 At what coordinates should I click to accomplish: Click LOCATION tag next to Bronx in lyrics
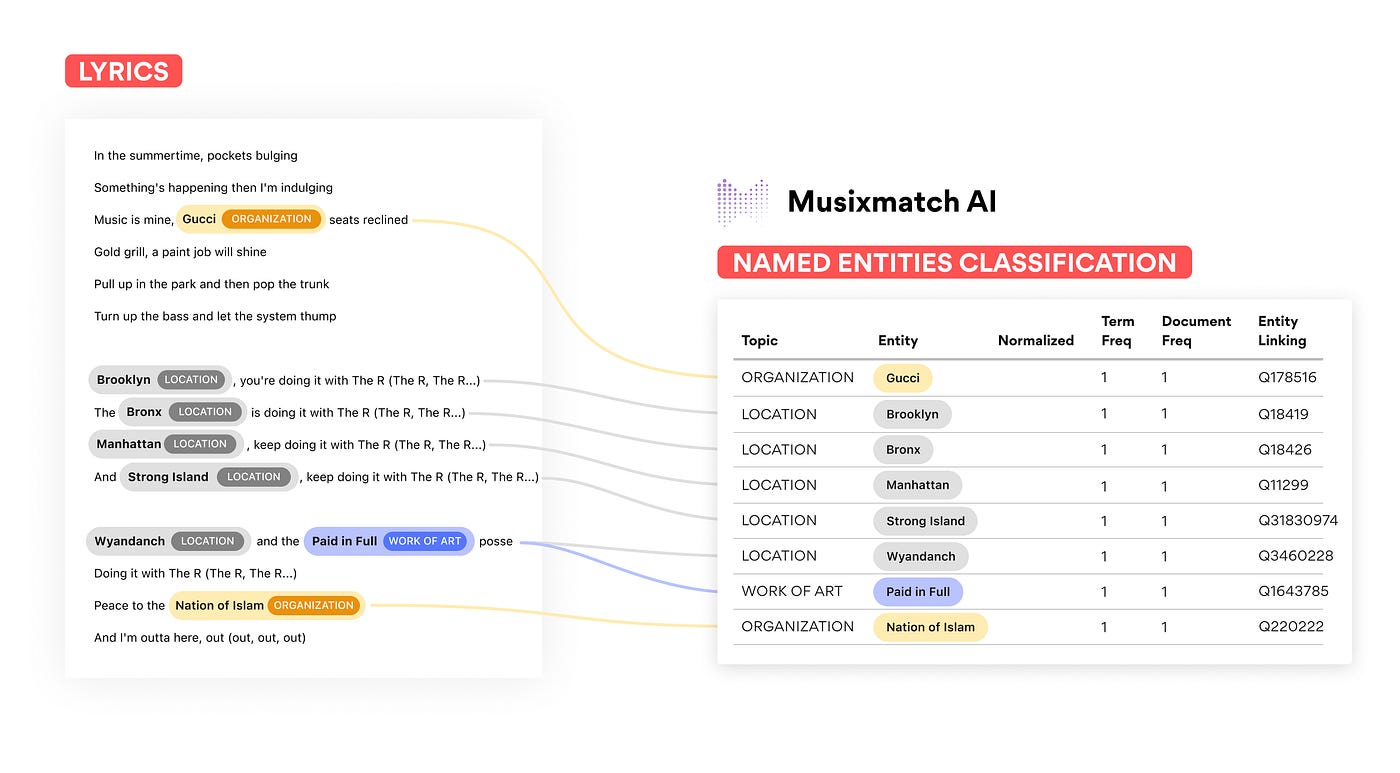pyautogui.click(x=205, y=412)
